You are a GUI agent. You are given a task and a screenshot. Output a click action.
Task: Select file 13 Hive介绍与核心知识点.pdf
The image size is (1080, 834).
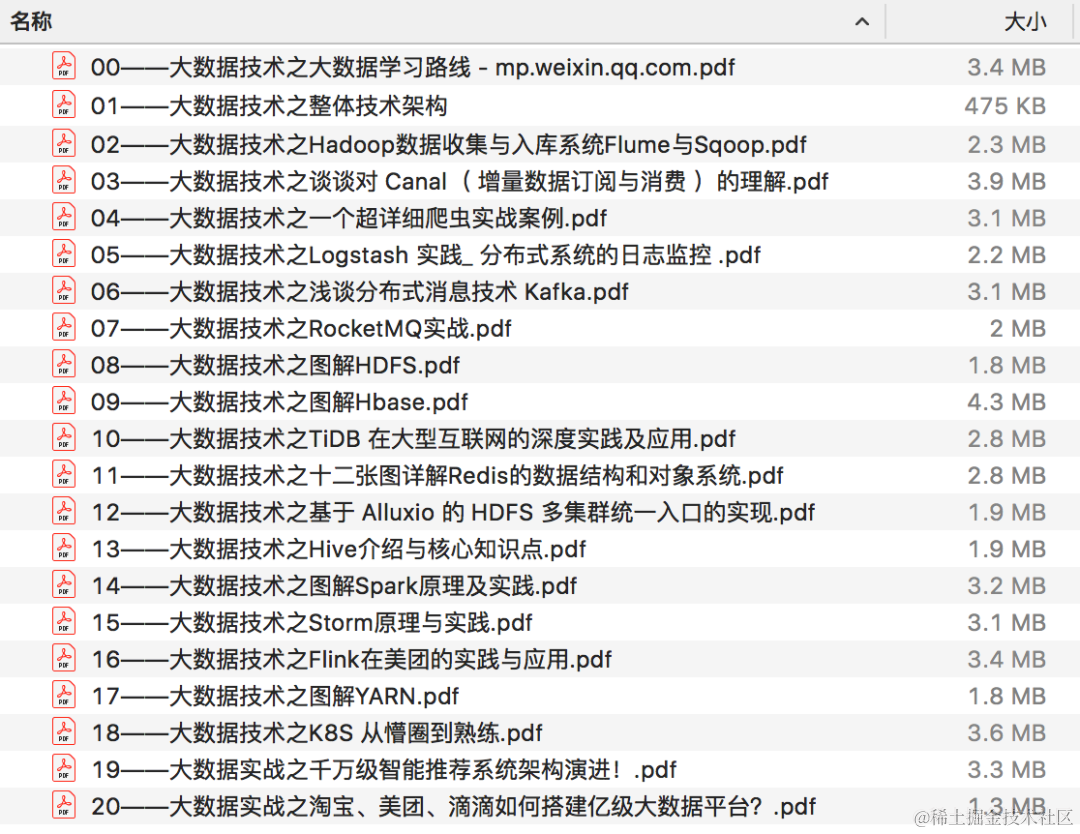pos(338,550)
